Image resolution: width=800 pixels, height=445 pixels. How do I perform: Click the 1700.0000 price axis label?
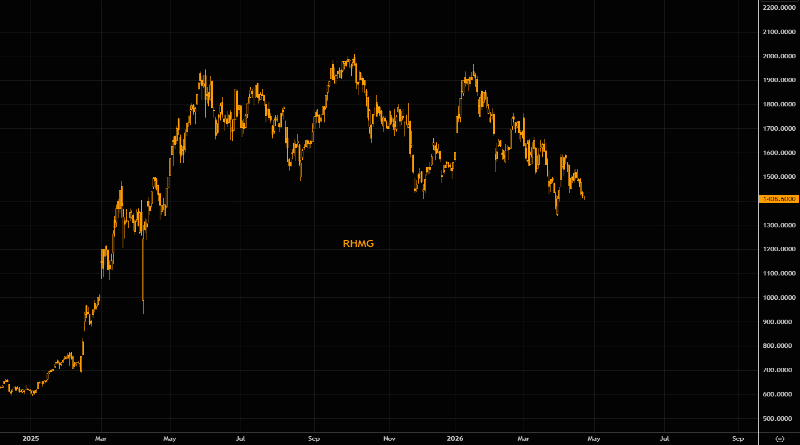[x=778, y=129]
